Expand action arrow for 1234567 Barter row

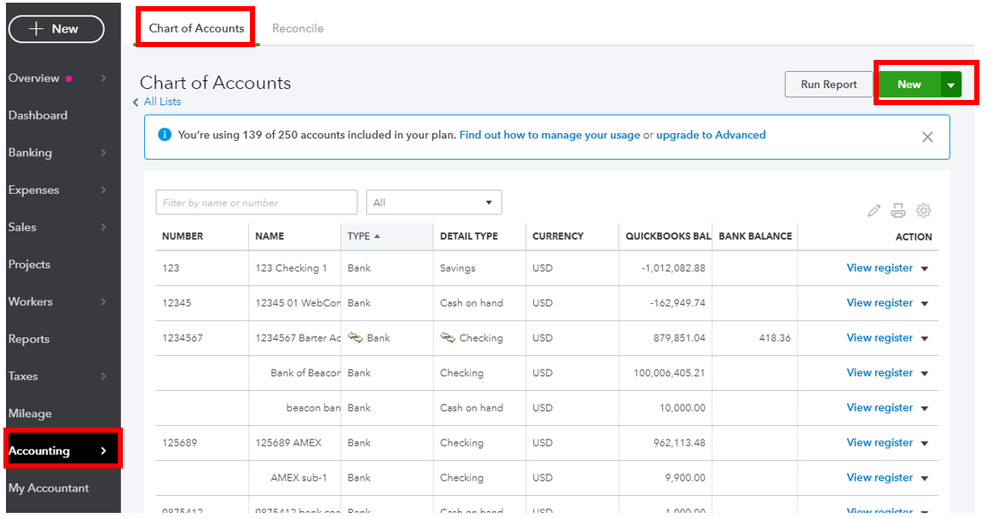point(924,339)
